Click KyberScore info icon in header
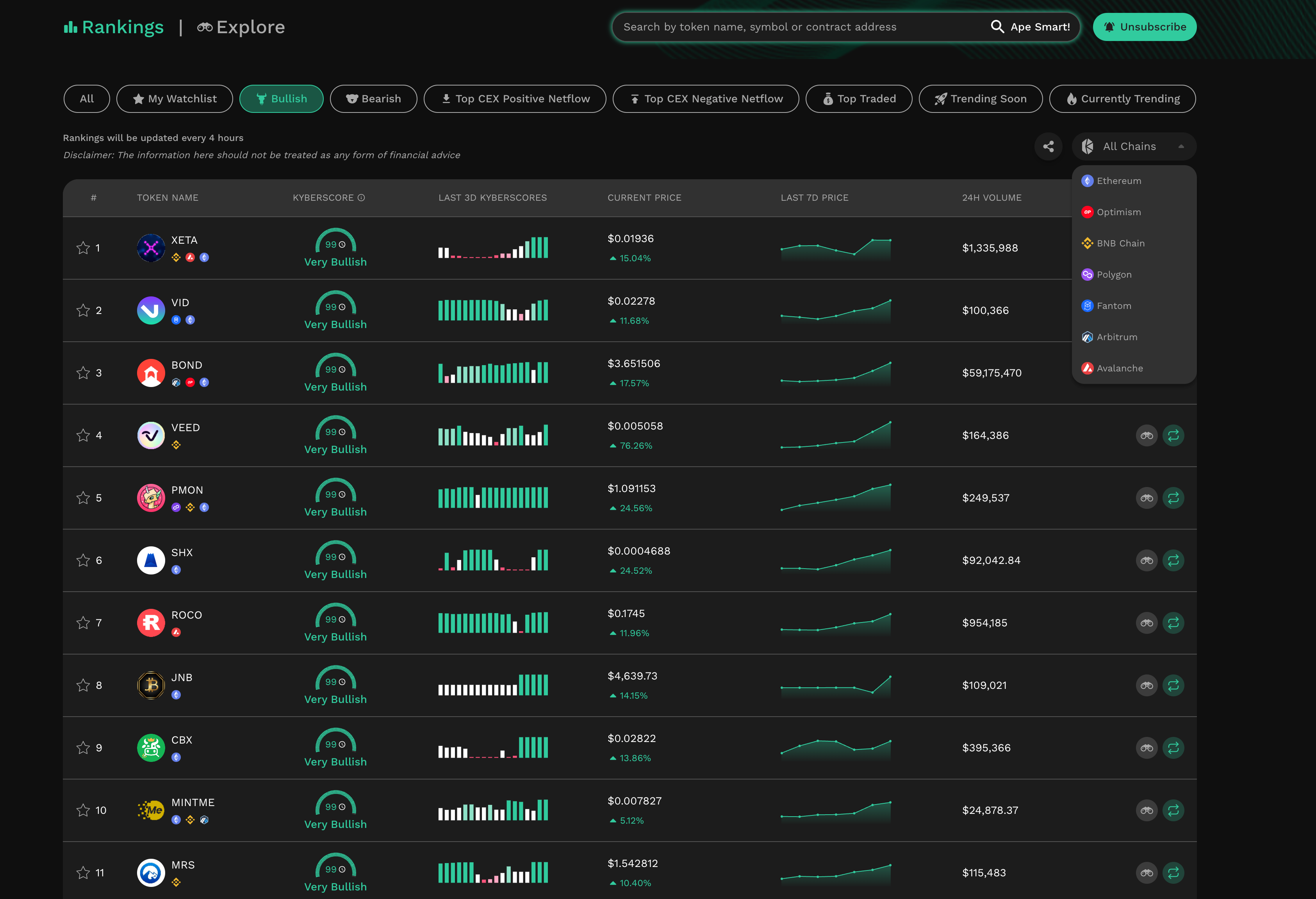This screenshot has width=1316, height=899. [361, 198]
